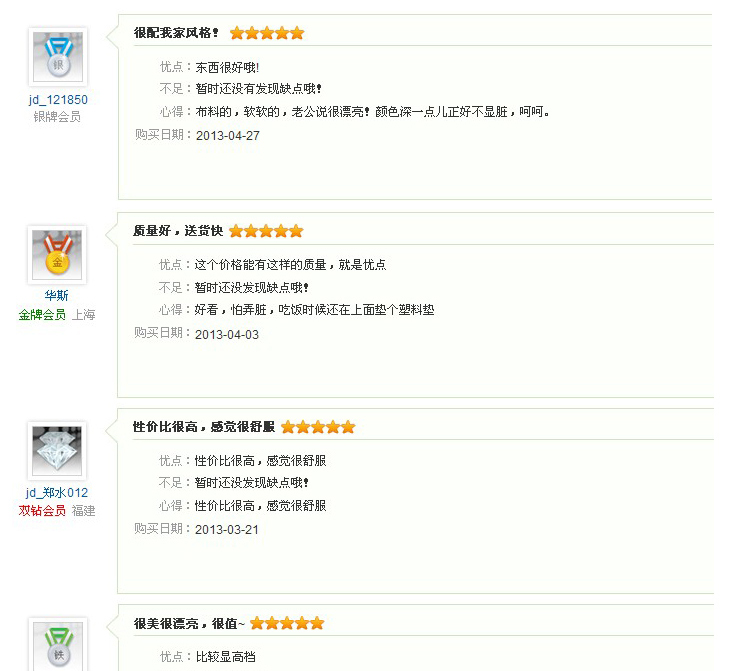Screen dimensions: 740x671
Task: Click the 双钻会员 membership label
Action: point(42,511)
